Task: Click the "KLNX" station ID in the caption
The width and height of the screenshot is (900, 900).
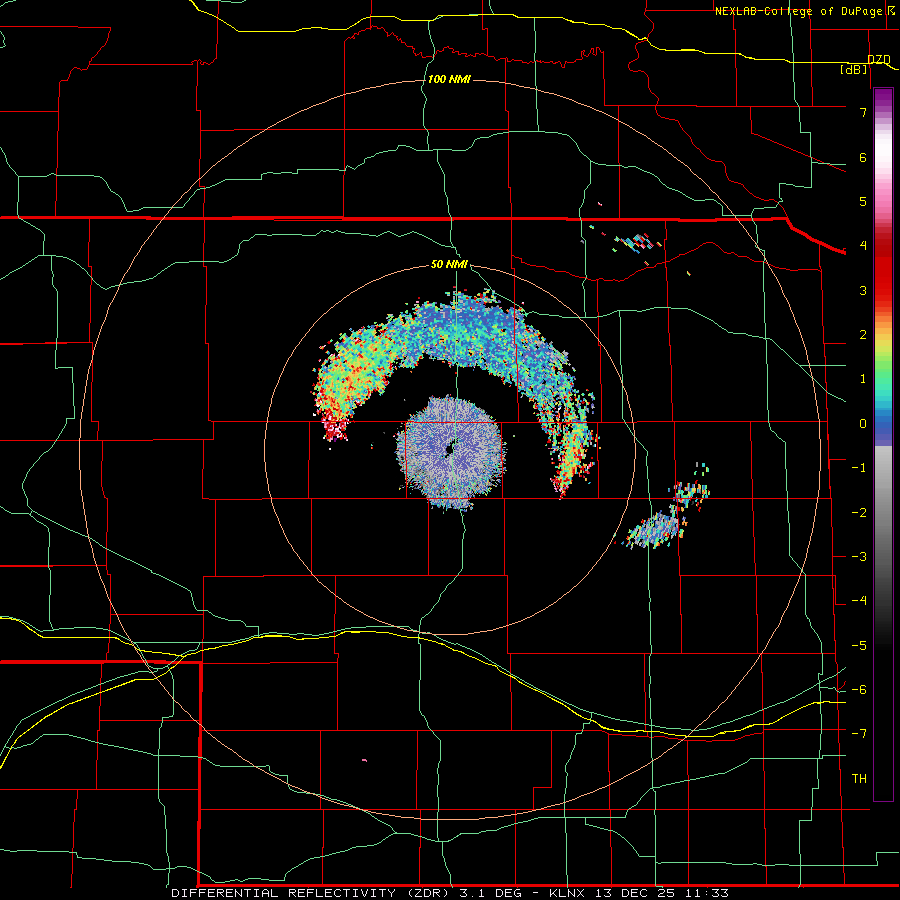Action: pyautogui.click(x=567, y=893)
